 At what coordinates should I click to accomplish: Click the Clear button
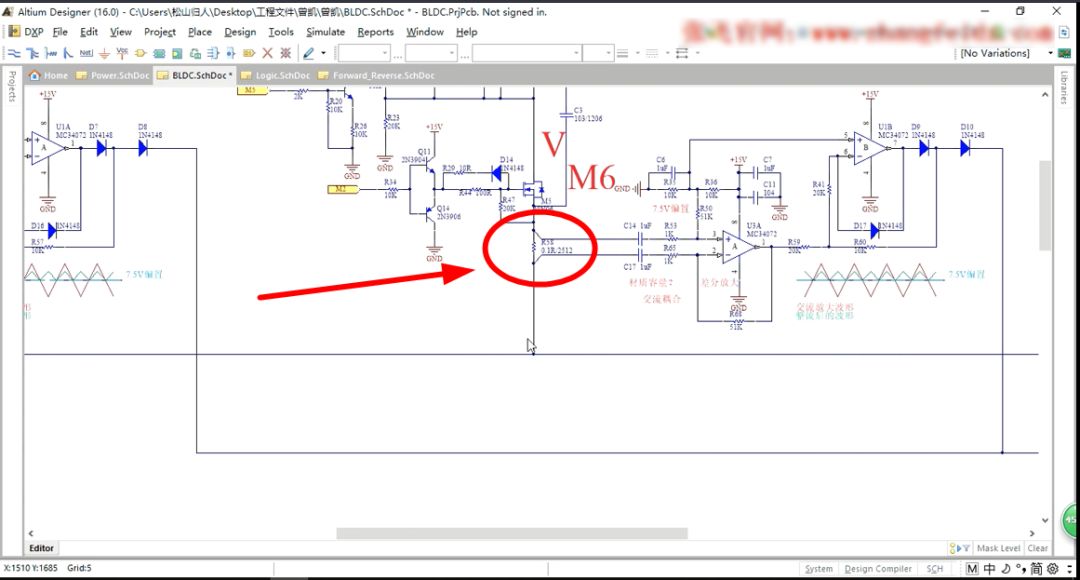(1037, 548)
